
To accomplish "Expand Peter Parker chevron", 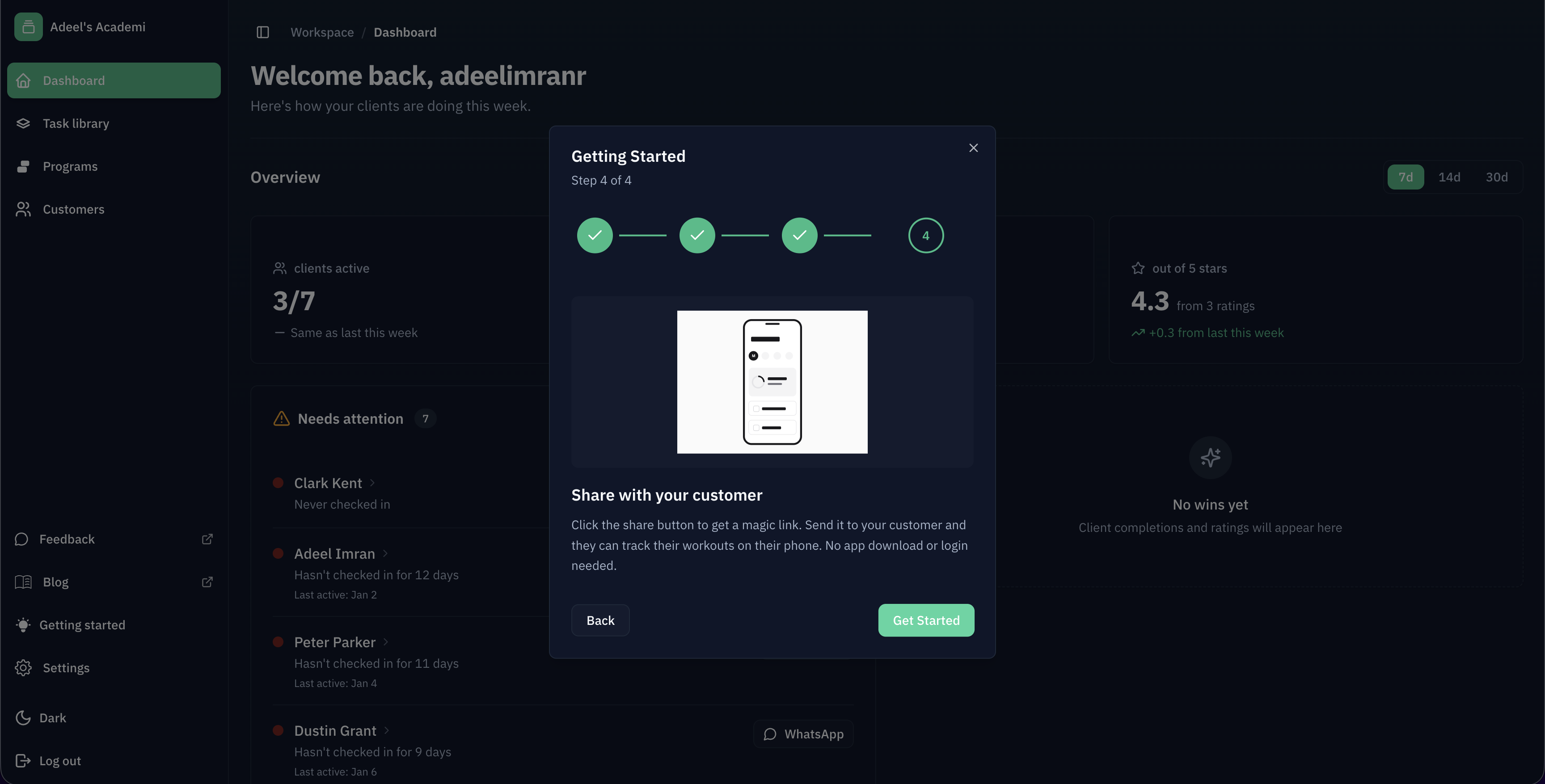I will pos(386,642).
